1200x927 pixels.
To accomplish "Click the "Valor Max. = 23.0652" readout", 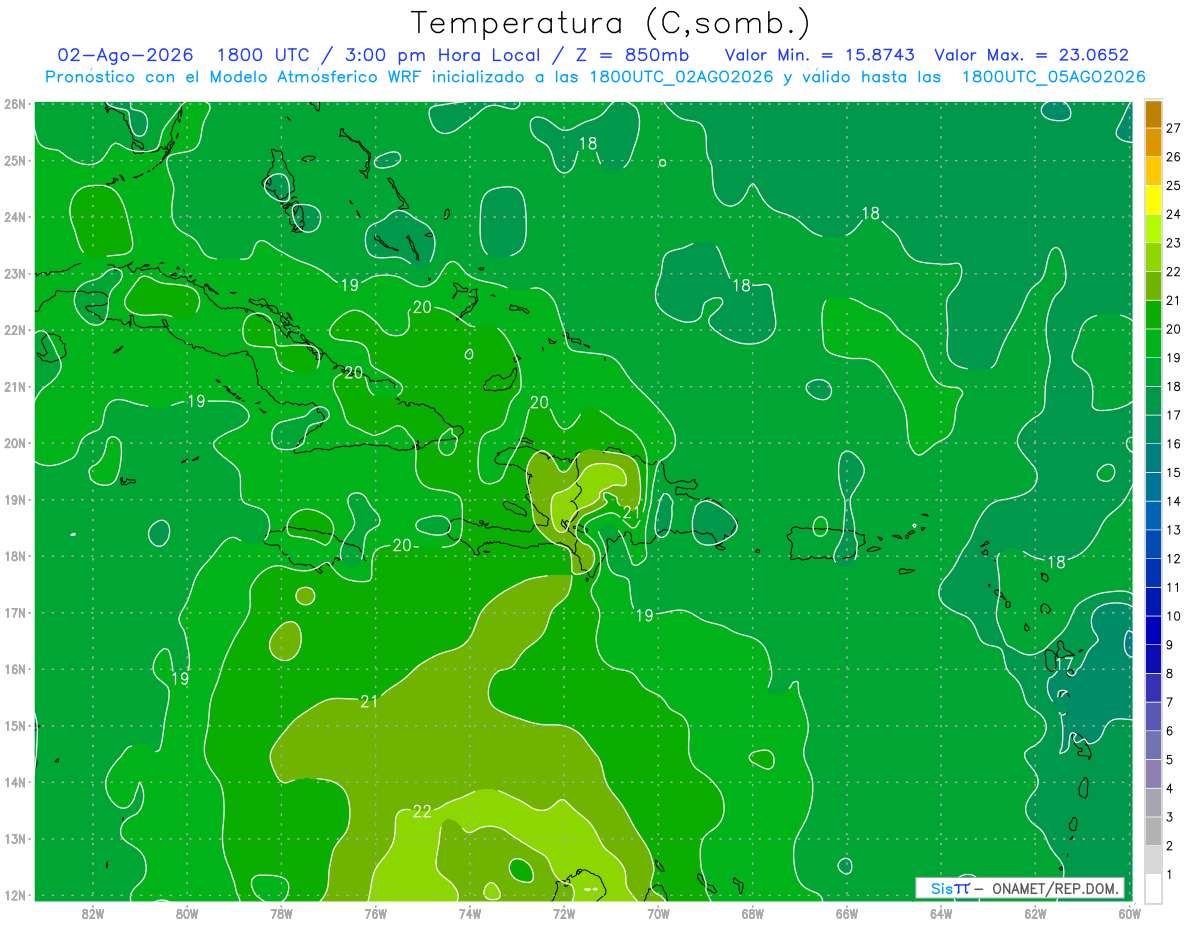I will (1031, 56).
